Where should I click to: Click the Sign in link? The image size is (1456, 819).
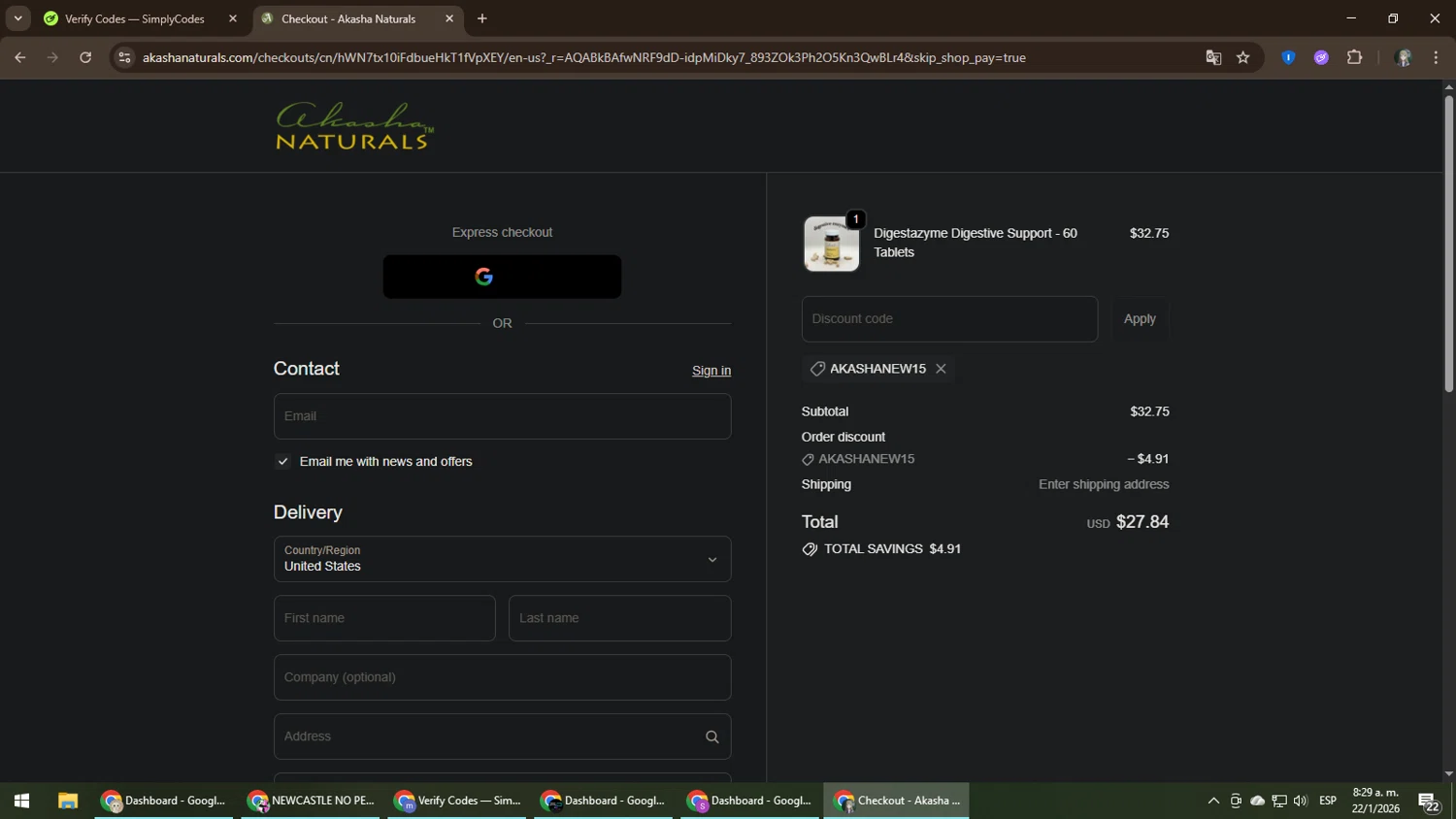[711, 371]
